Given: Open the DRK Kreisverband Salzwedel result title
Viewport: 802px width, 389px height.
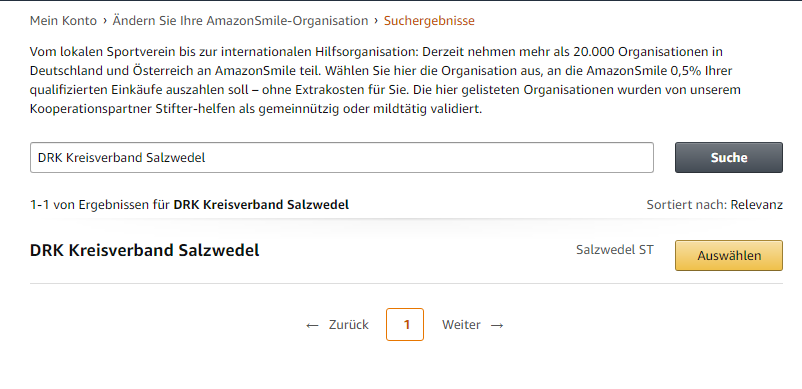Looking at the screenshot, I should coord(145,250).
